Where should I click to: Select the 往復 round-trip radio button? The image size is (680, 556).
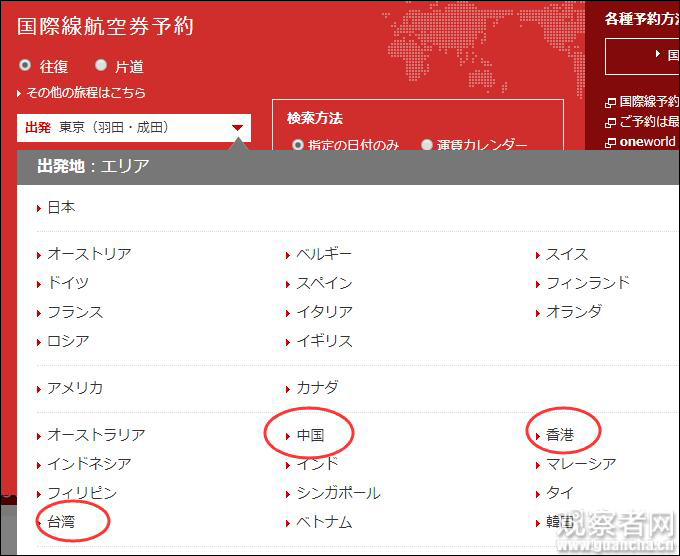coord(25,65)
